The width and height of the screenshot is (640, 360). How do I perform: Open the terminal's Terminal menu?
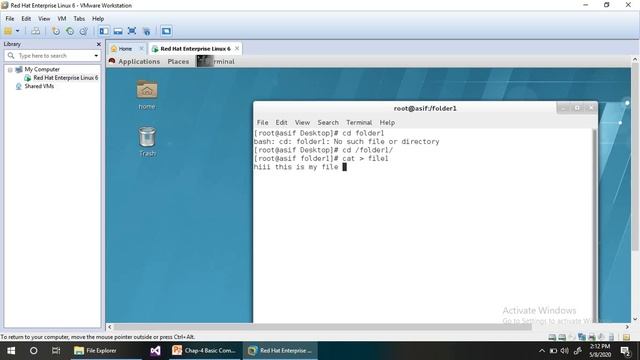(x=359, y=122)
